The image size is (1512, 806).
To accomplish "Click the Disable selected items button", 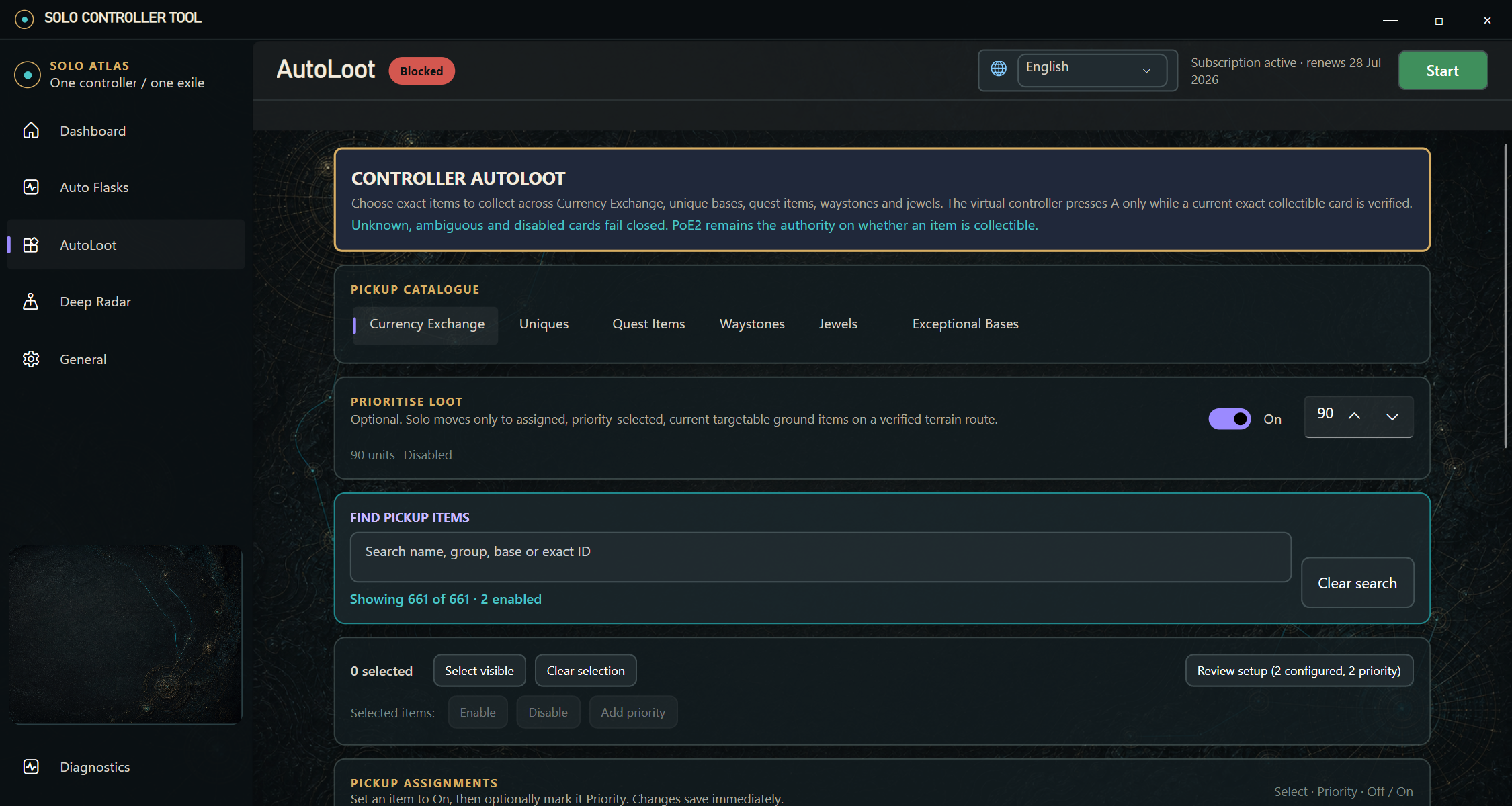I will tap(548, 712).
